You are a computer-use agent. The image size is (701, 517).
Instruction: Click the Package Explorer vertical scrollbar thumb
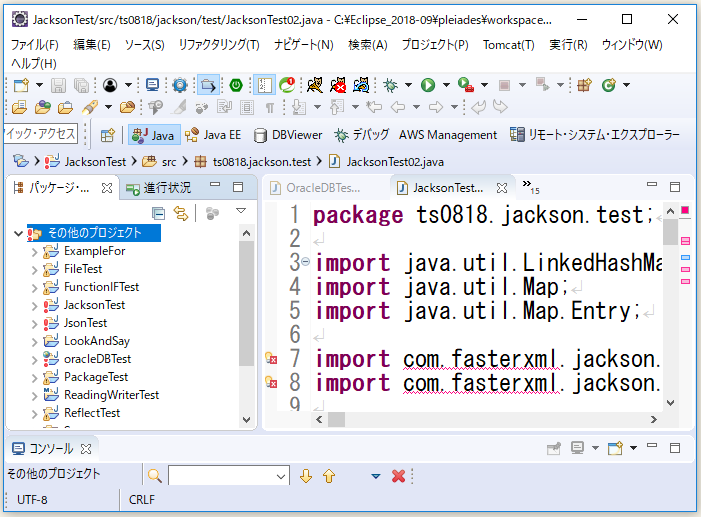(246, 303)
